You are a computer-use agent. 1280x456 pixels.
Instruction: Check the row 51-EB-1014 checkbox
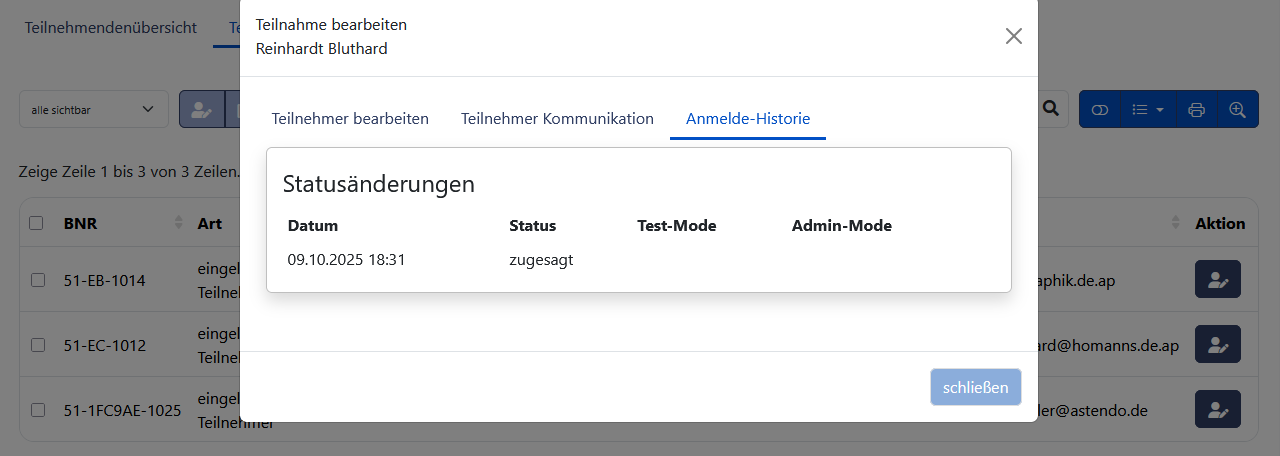tap(38, 281)
